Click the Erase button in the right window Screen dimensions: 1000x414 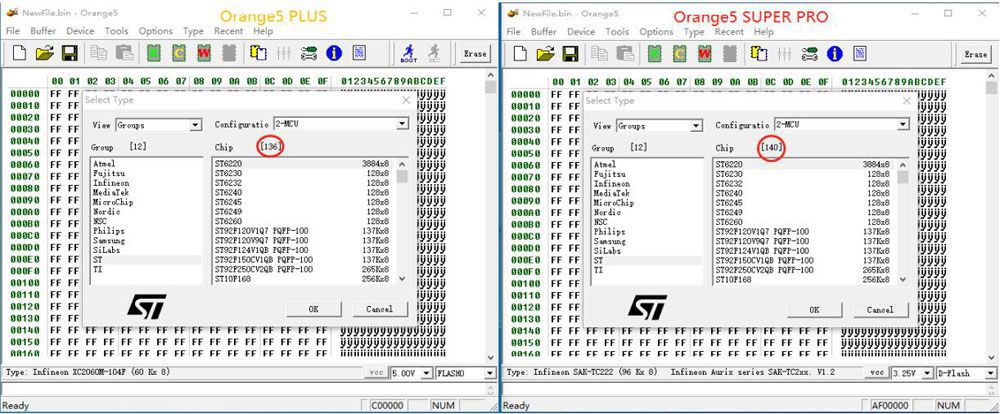click(x=975, y=54)
